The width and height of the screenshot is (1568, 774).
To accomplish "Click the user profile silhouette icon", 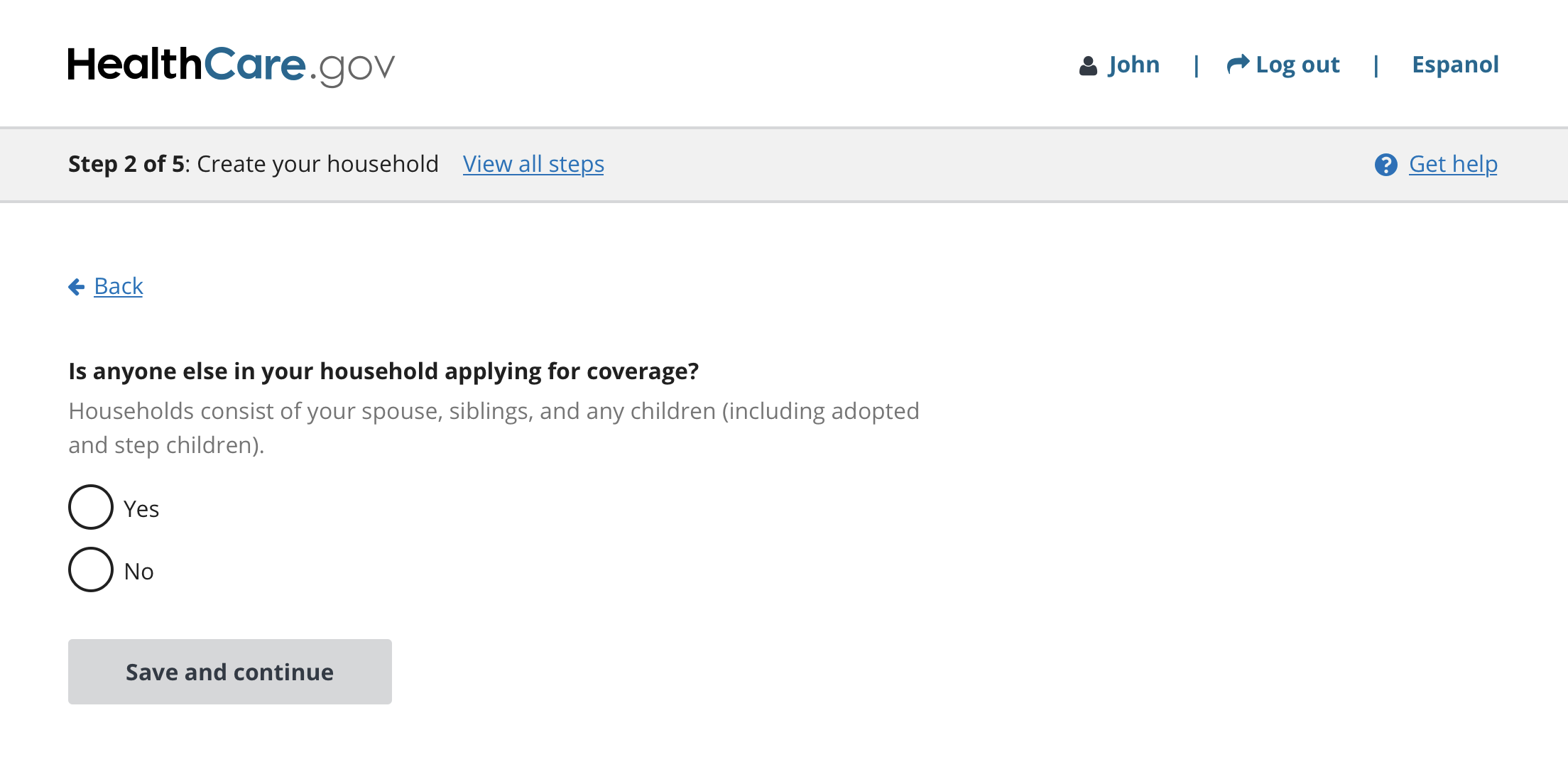I will point(1087,65).
